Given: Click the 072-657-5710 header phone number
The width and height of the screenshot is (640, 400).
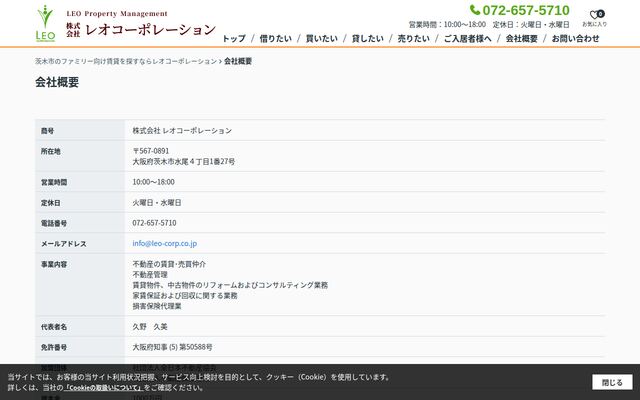Looking at the screenshot, I should click(526, 10).
